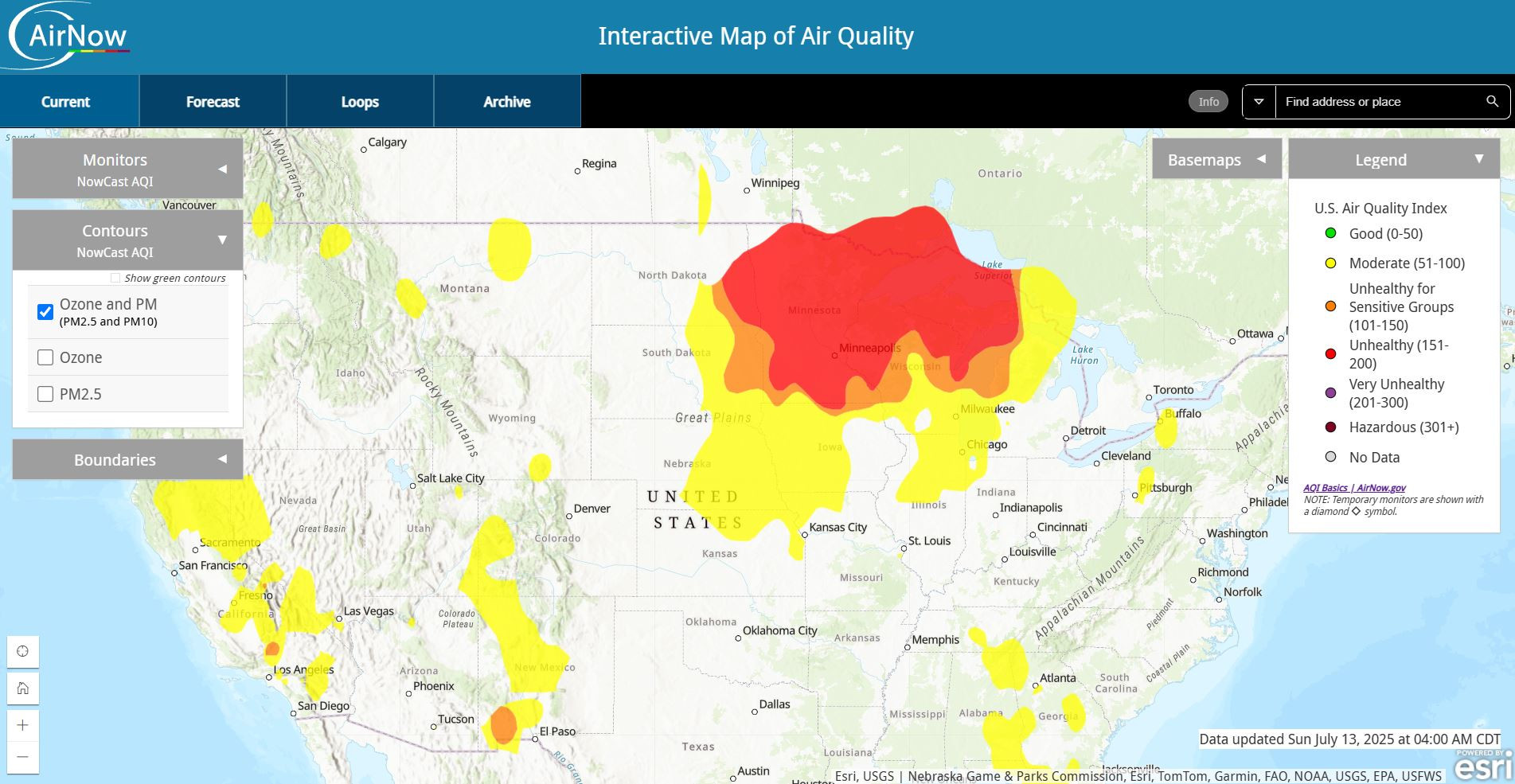Image resolution: width=1515 pixels, height=784 pixels.
Task: Toggle Show green contours checkbox
Action: point(115,278)
